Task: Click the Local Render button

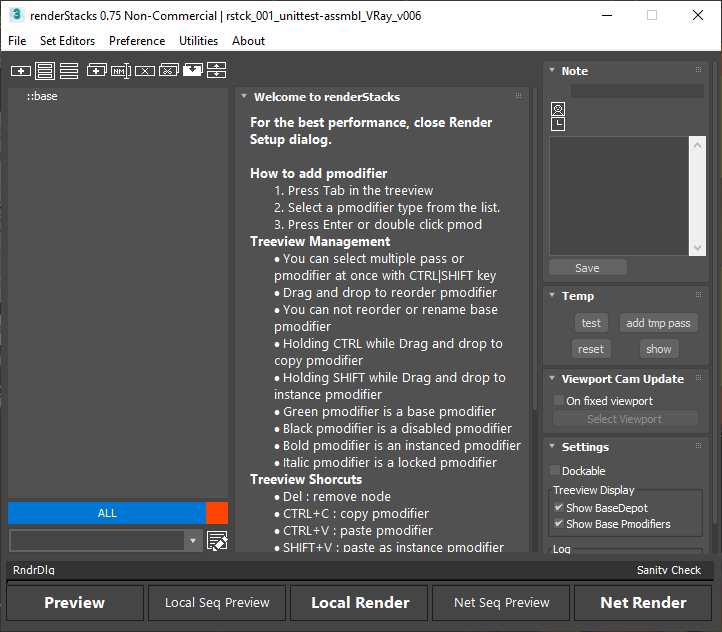Action: tap(360, 603)
